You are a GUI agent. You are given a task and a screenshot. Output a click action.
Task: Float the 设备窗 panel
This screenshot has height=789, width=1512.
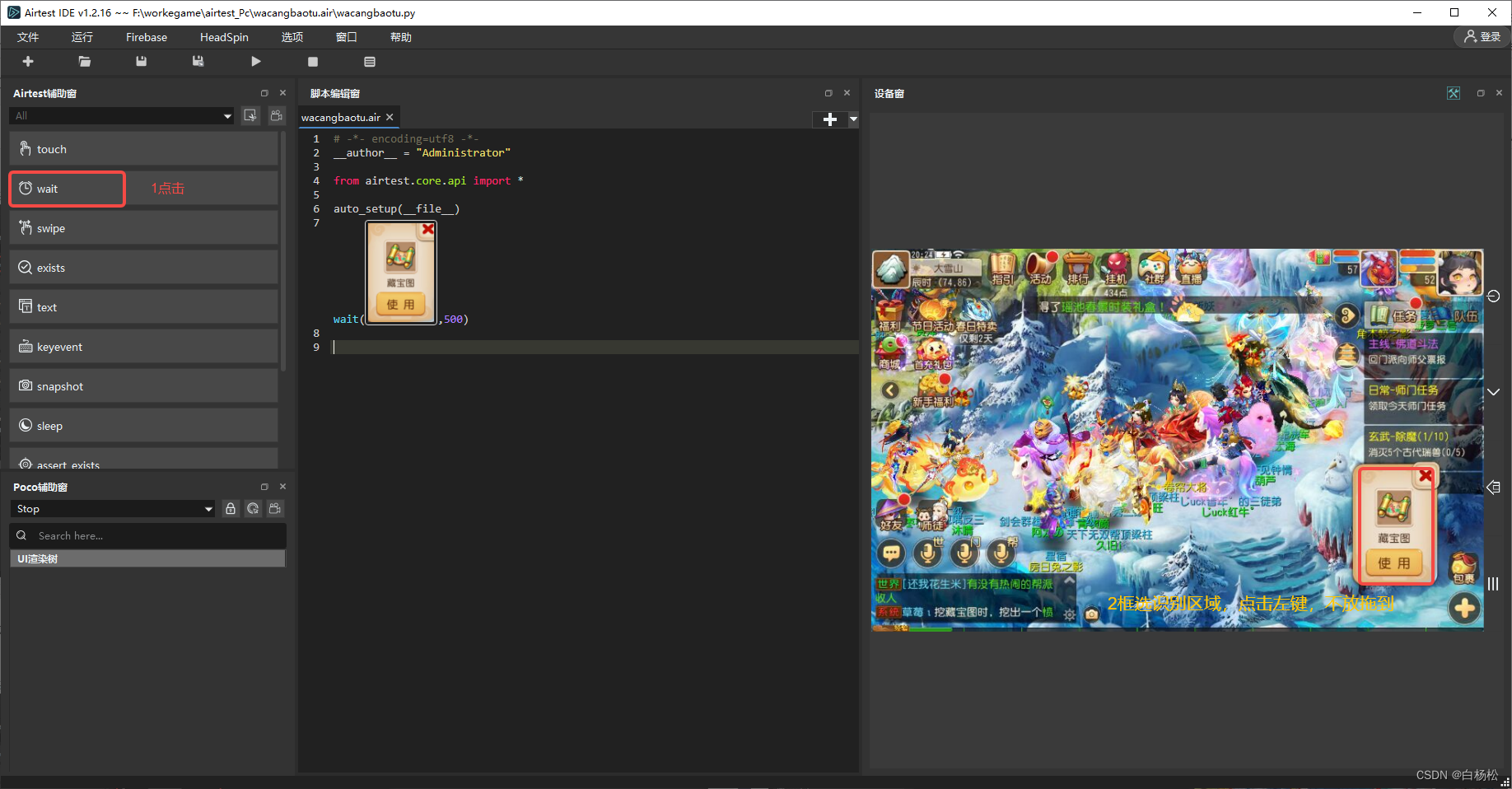(1481, 93)
